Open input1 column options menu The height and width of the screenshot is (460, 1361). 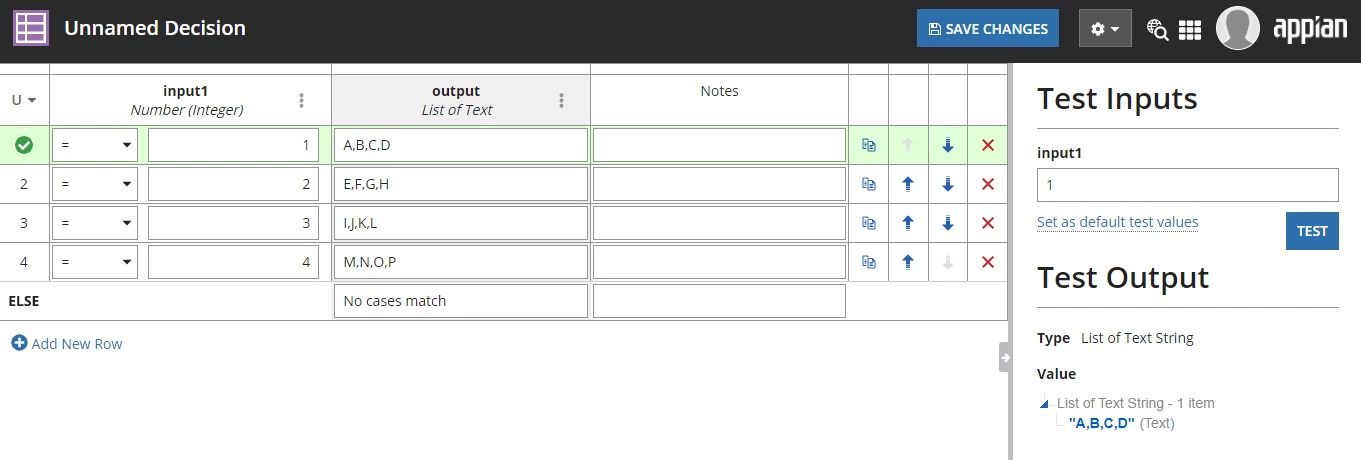tap(301, 100)
